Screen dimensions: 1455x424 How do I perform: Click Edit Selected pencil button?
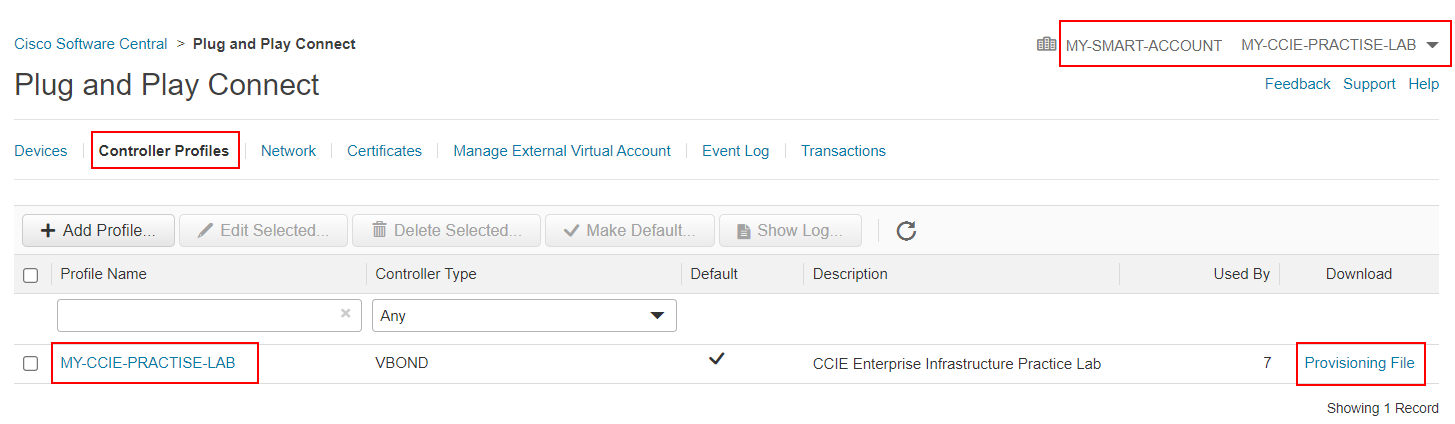(x=263, y=231)
